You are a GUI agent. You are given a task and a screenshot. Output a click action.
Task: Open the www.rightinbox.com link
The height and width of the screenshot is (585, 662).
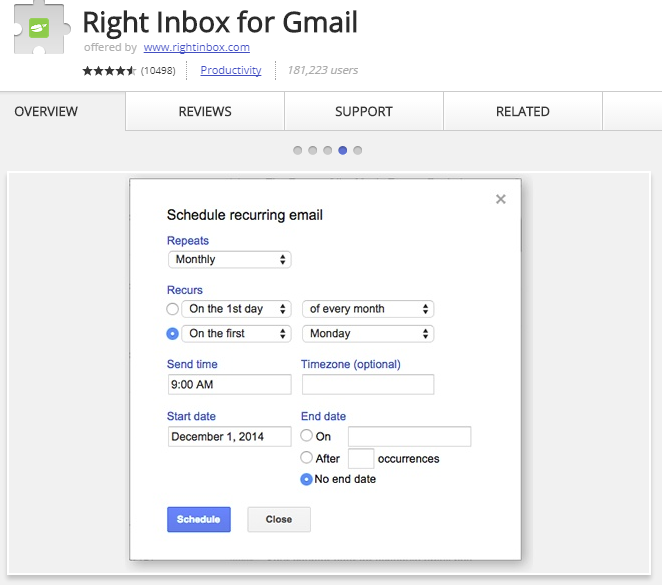tap(197, 47)
